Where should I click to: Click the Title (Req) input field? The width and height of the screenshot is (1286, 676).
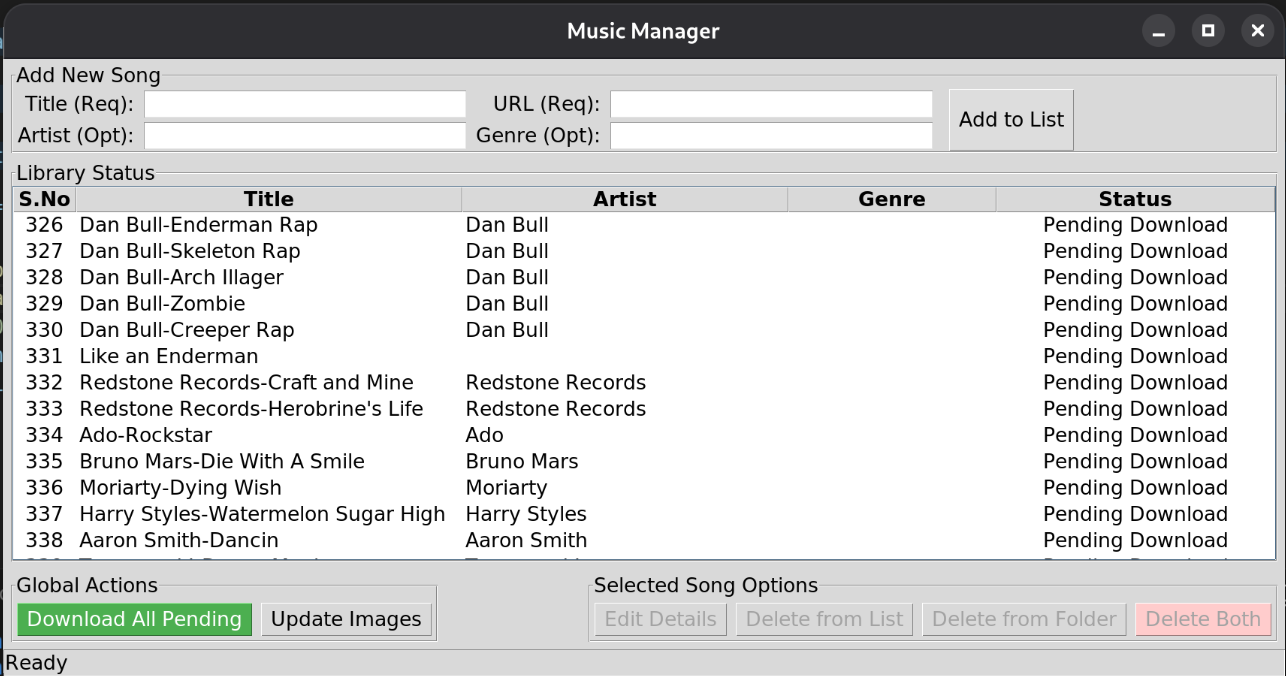305,104
